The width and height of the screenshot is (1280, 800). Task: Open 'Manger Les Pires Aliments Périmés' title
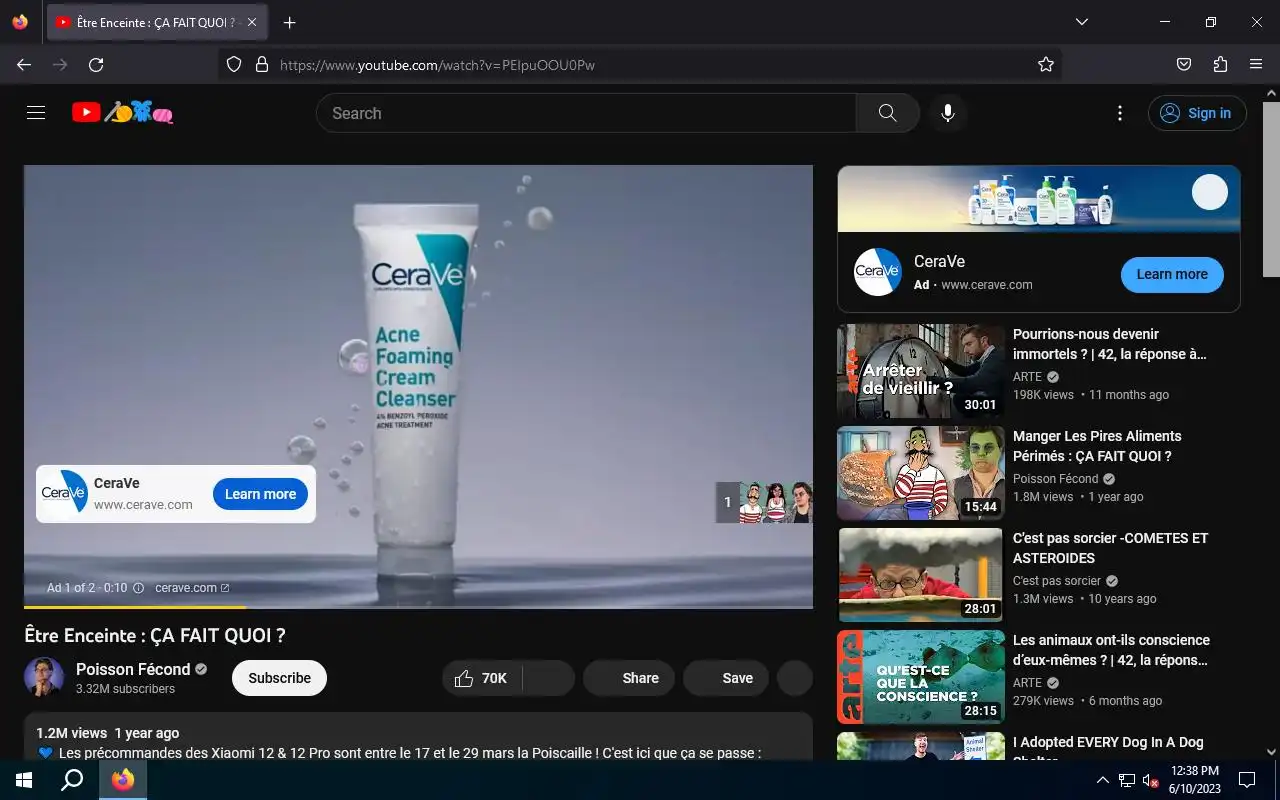point(1097,446)
